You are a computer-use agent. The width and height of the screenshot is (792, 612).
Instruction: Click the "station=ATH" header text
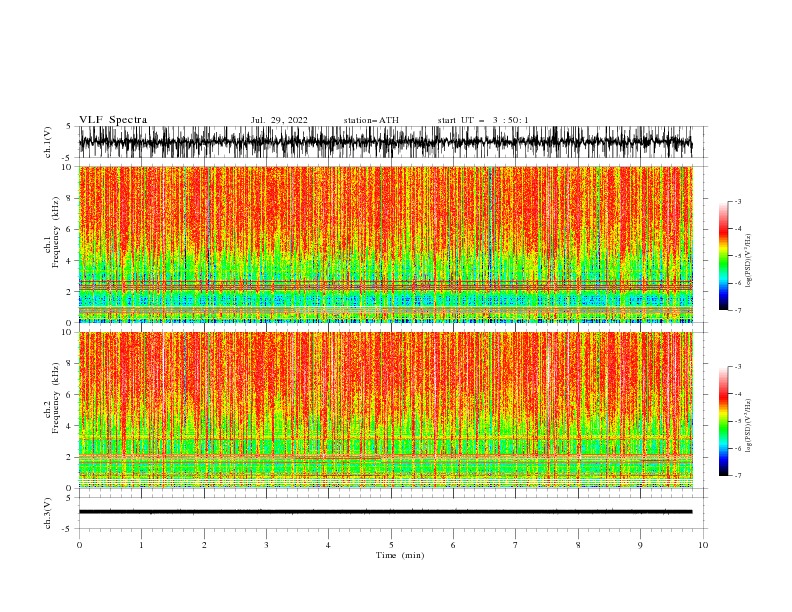371,120
